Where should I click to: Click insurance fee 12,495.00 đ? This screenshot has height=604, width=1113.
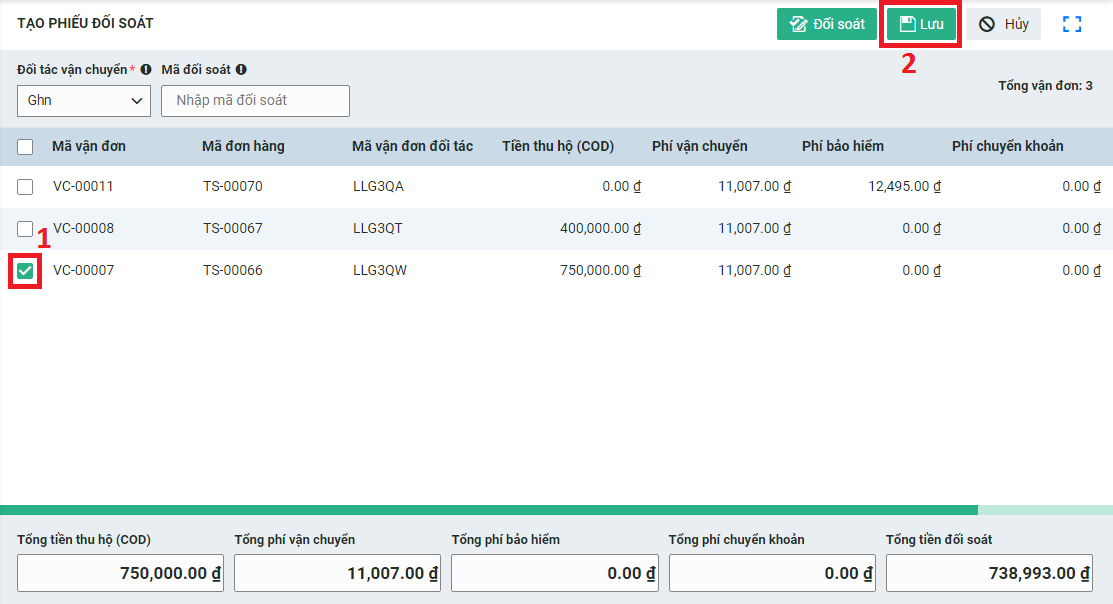[x=904, y=186]
